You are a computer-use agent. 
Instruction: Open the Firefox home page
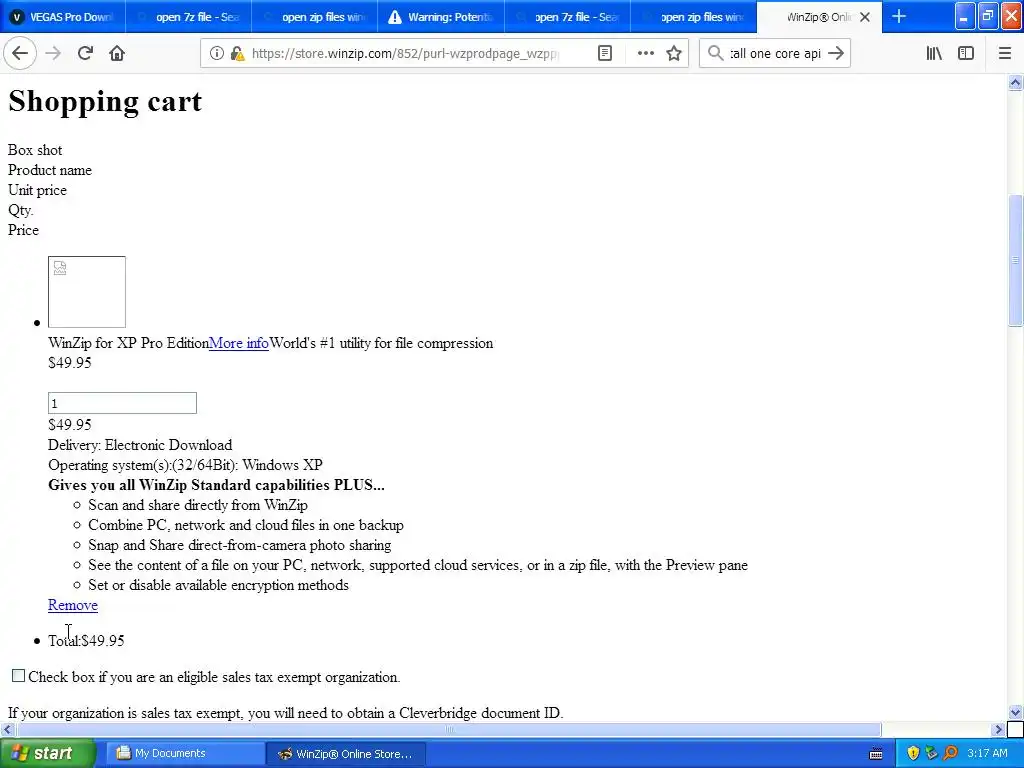pos(117,53)
